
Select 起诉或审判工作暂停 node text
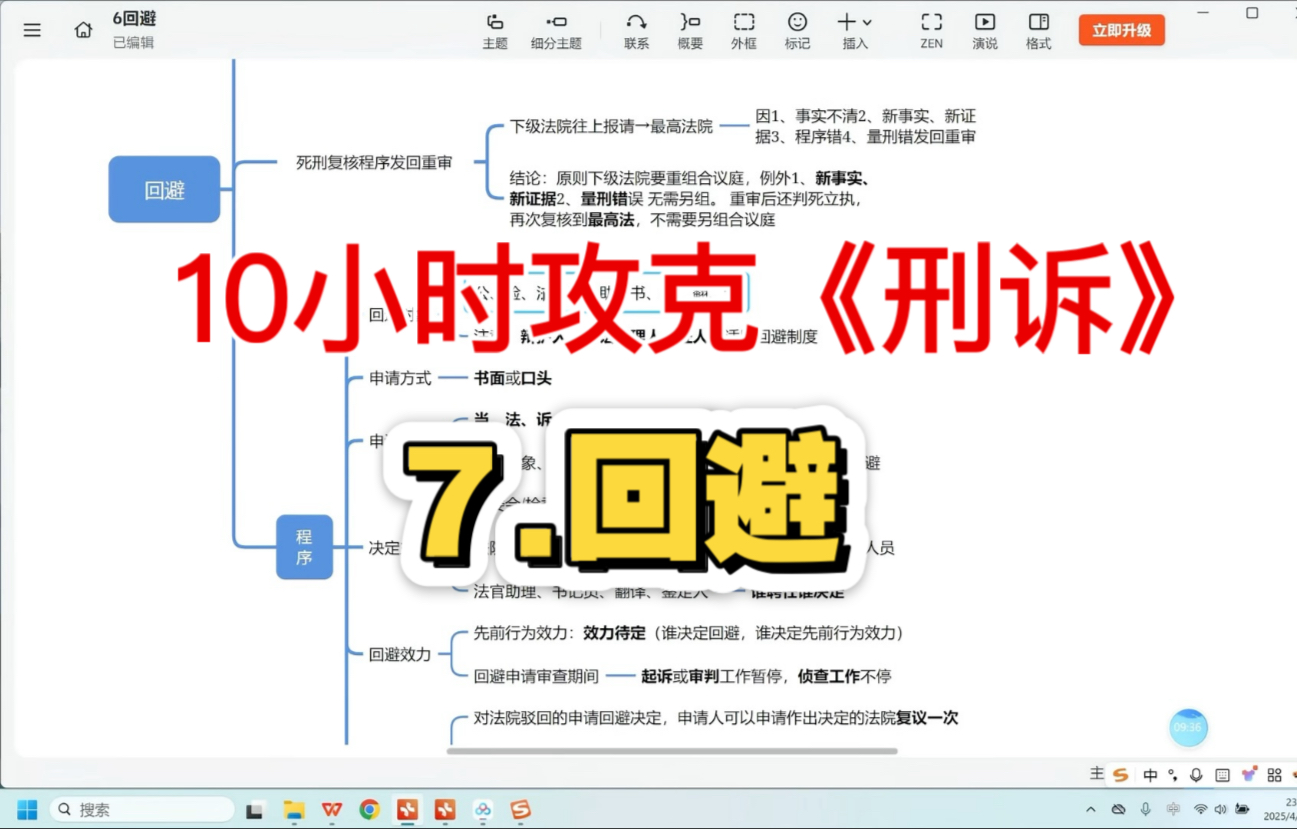765,676
